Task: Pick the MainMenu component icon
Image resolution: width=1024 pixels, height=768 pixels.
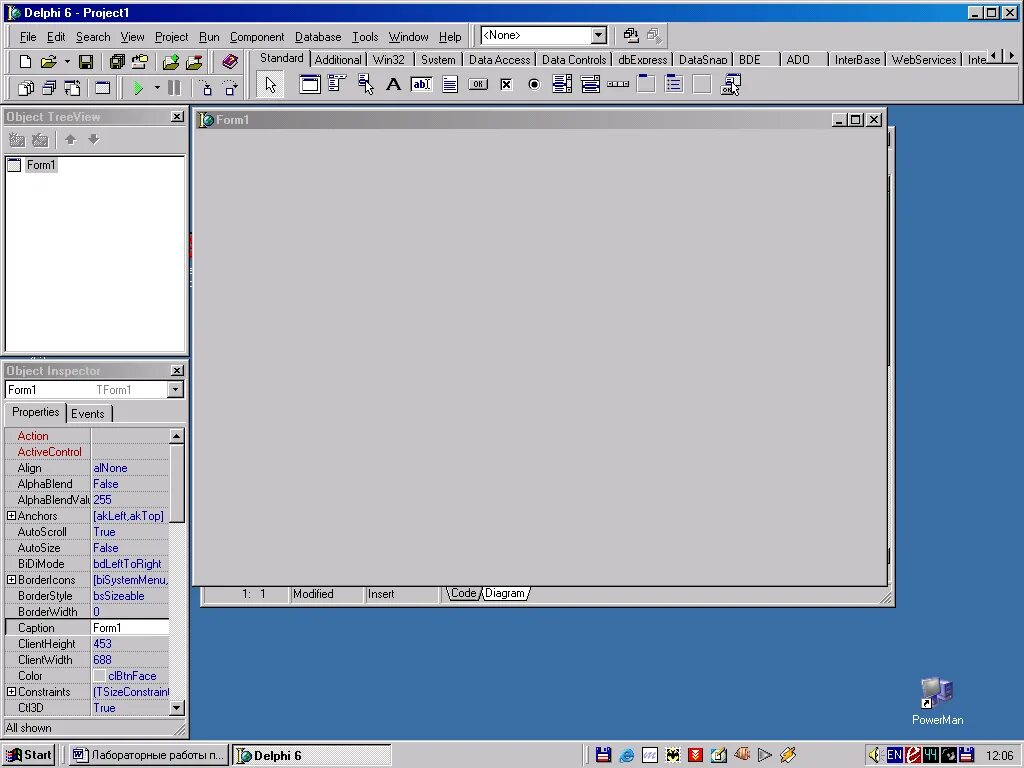Action: [337, 84]
